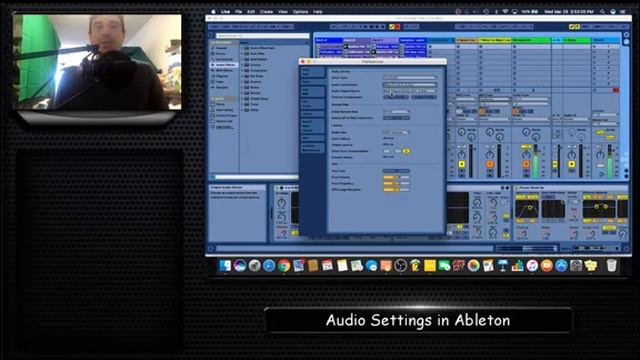Select MIDI Effects category in the browser
The width and height of the screenshot is (640, 360).
[223, 70]
